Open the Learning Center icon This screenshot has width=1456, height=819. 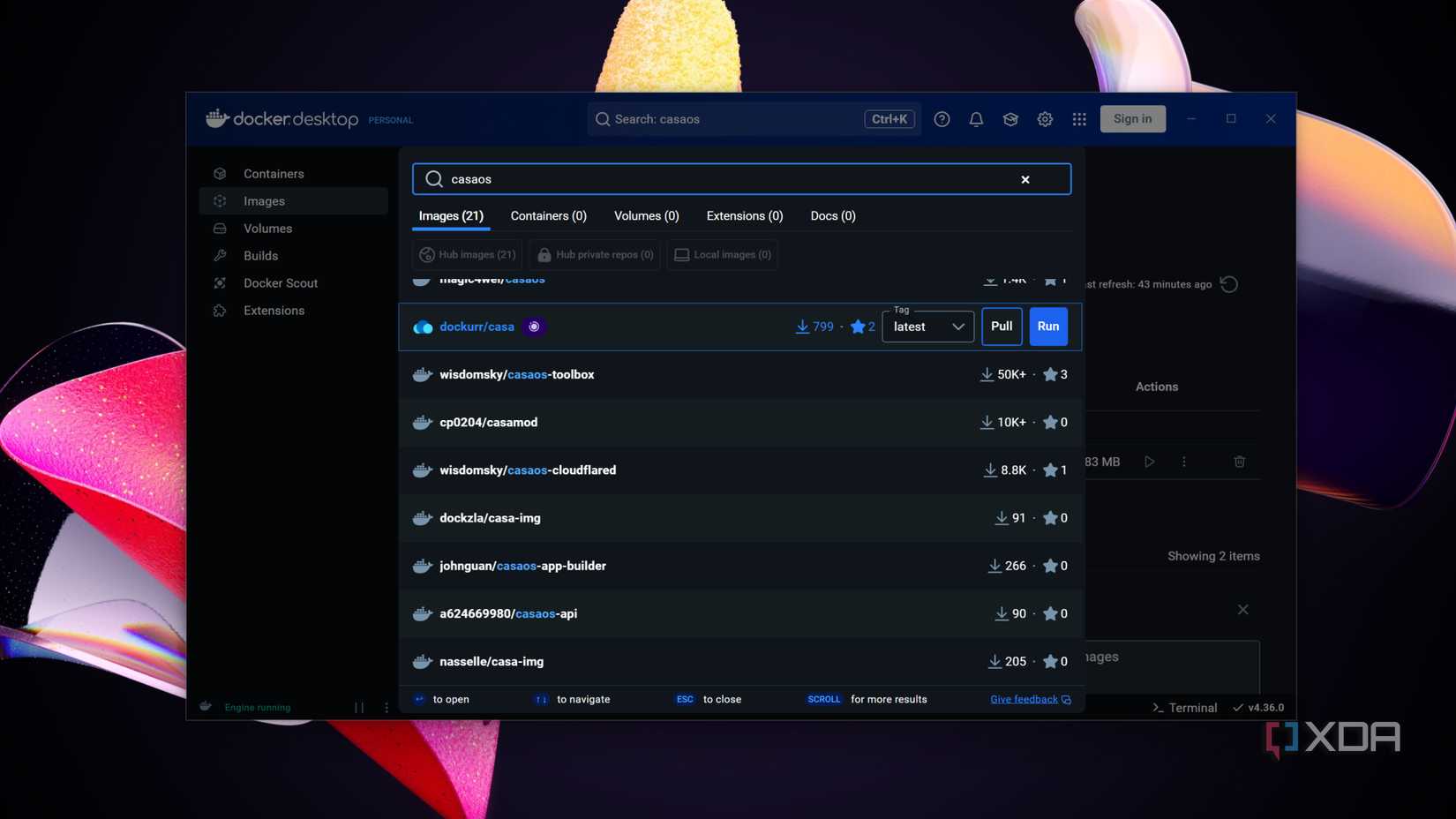coord(1010,118)
